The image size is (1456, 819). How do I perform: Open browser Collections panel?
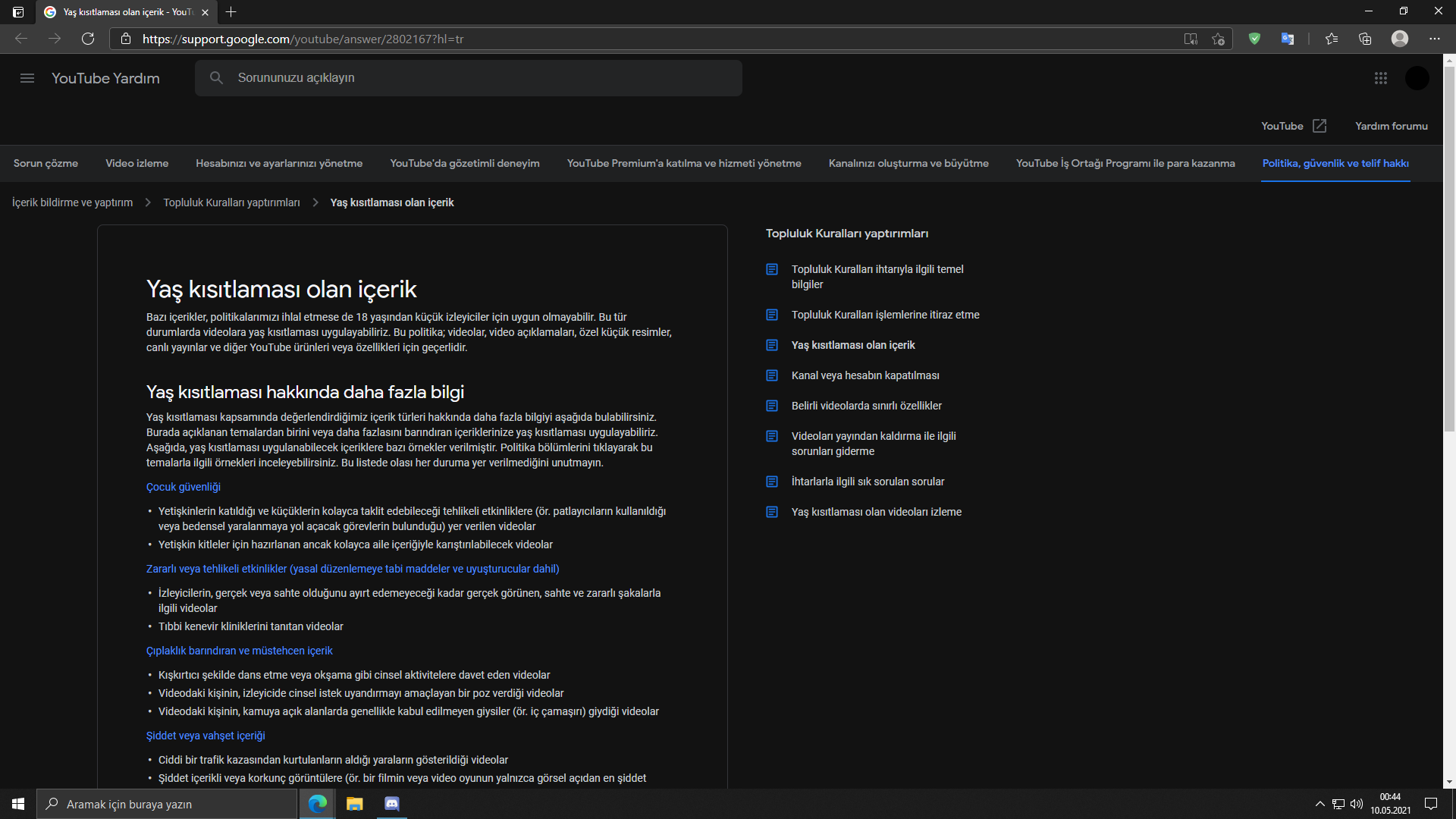(x=1365, y=39)
